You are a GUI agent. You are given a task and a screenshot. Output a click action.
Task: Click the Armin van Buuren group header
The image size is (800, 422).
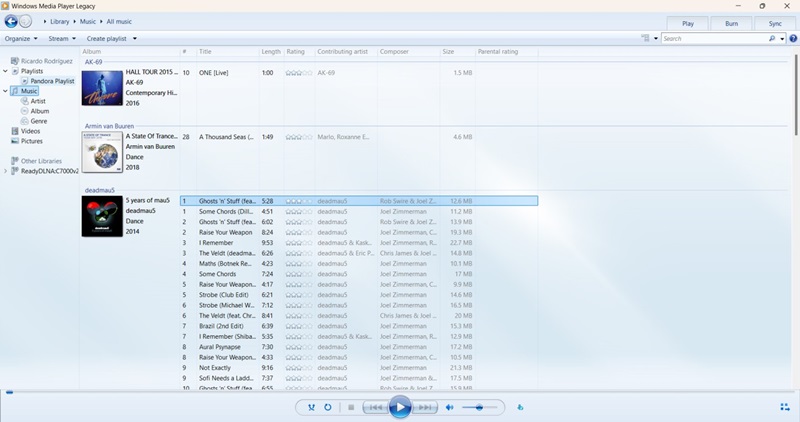[109, 126]
